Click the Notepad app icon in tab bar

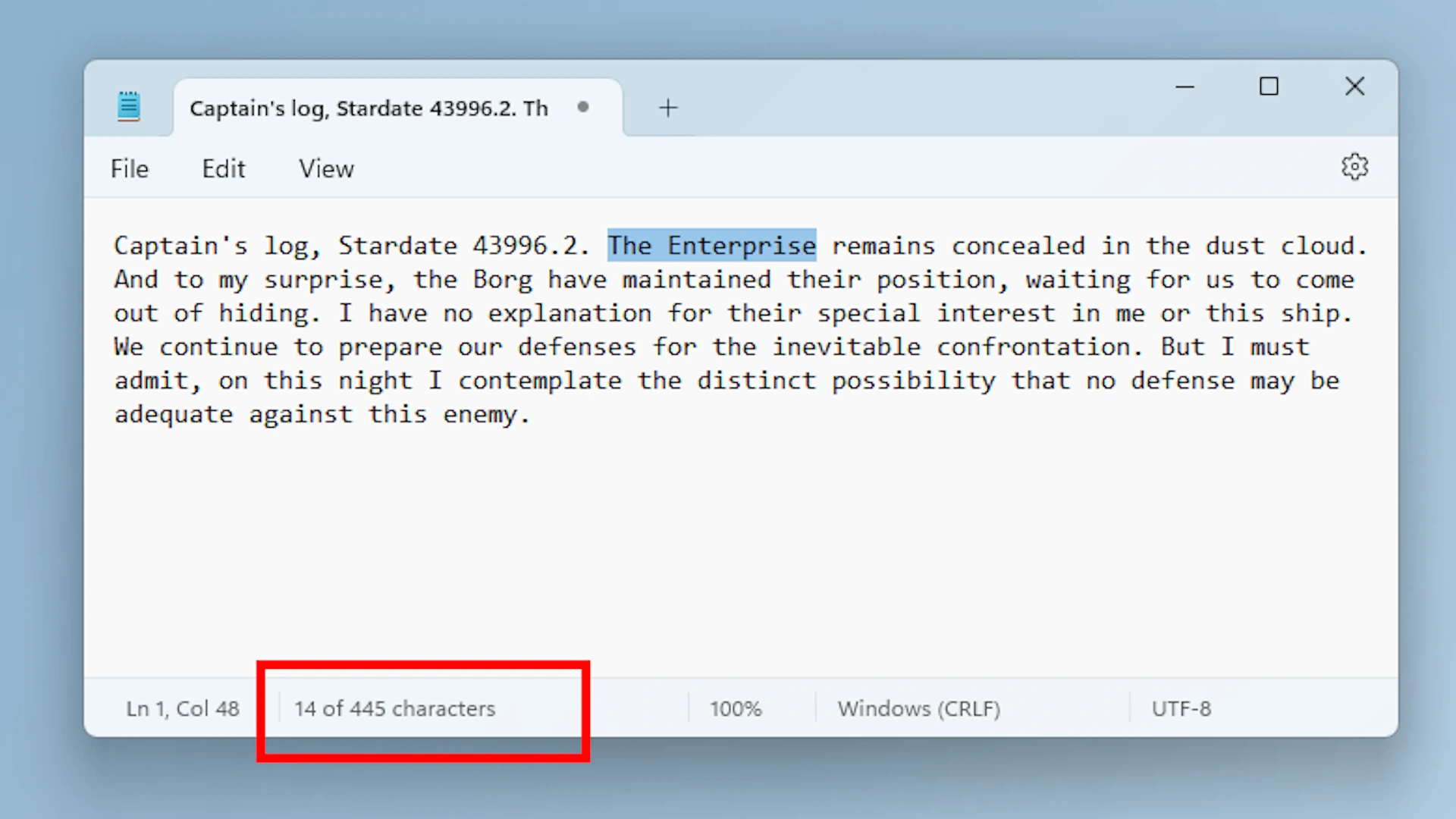pyautogui.click(x=129, y=107)
